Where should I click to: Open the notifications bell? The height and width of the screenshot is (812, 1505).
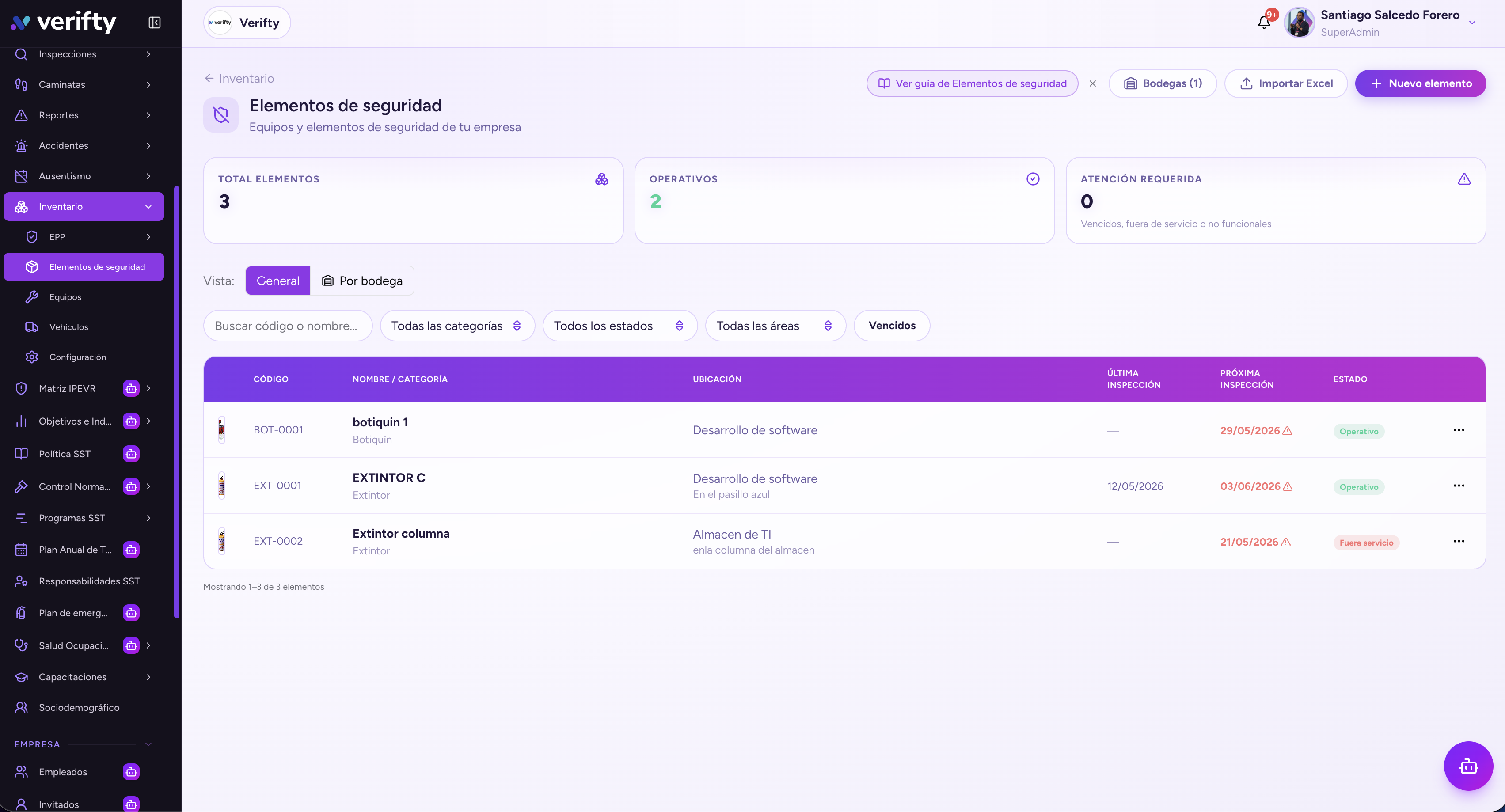(1264, 23)
